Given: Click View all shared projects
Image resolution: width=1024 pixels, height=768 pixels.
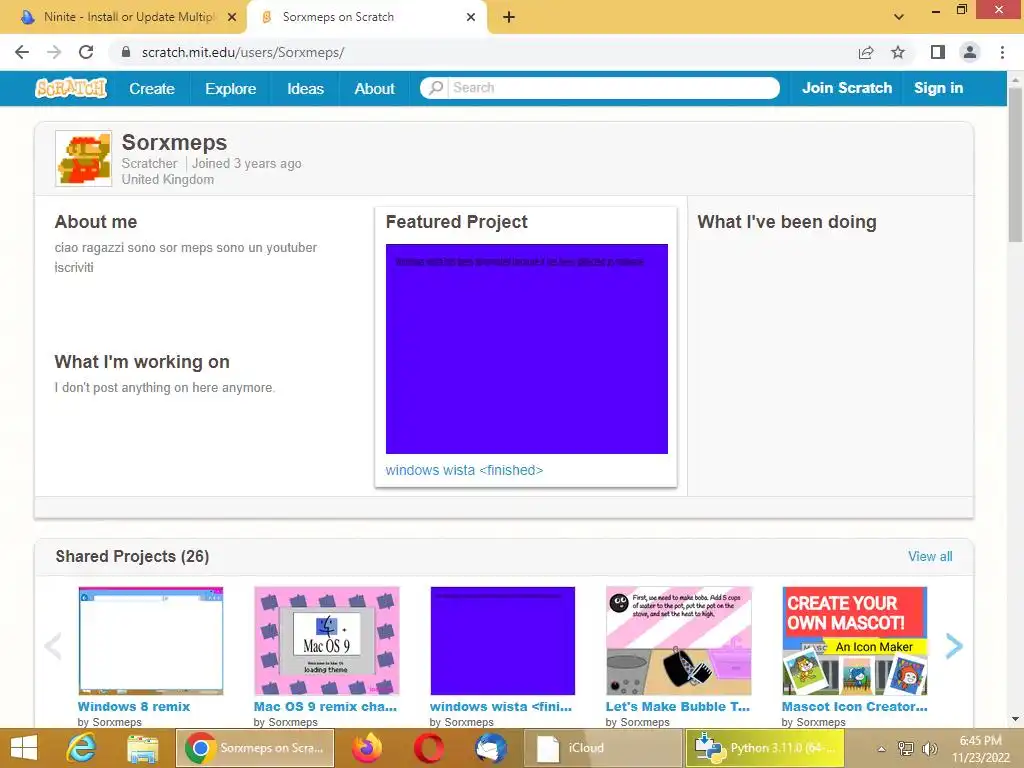Looking at the screenshot, I should click(930, 556).
